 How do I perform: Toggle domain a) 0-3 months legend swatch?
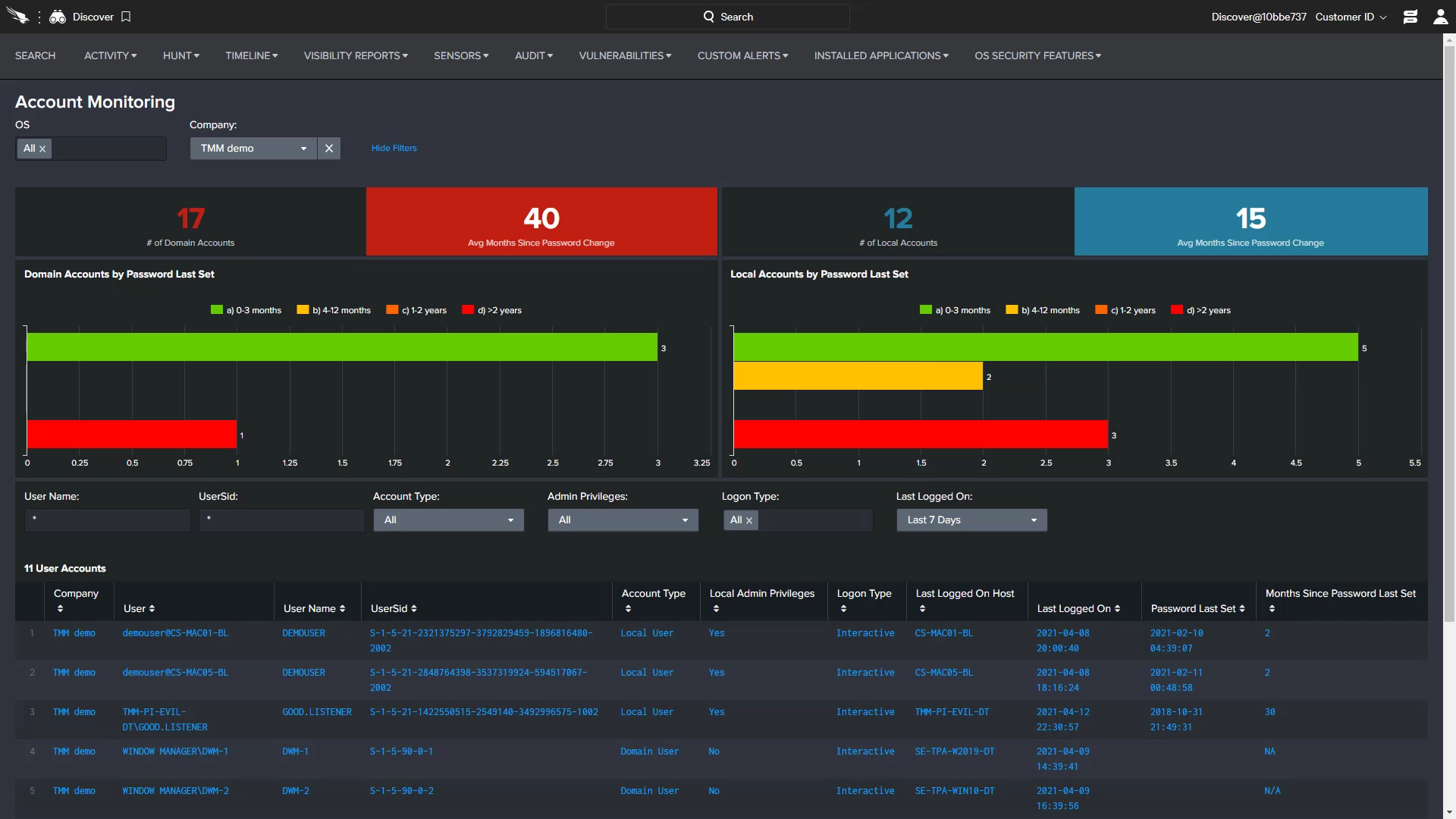[x=217, y=310]
